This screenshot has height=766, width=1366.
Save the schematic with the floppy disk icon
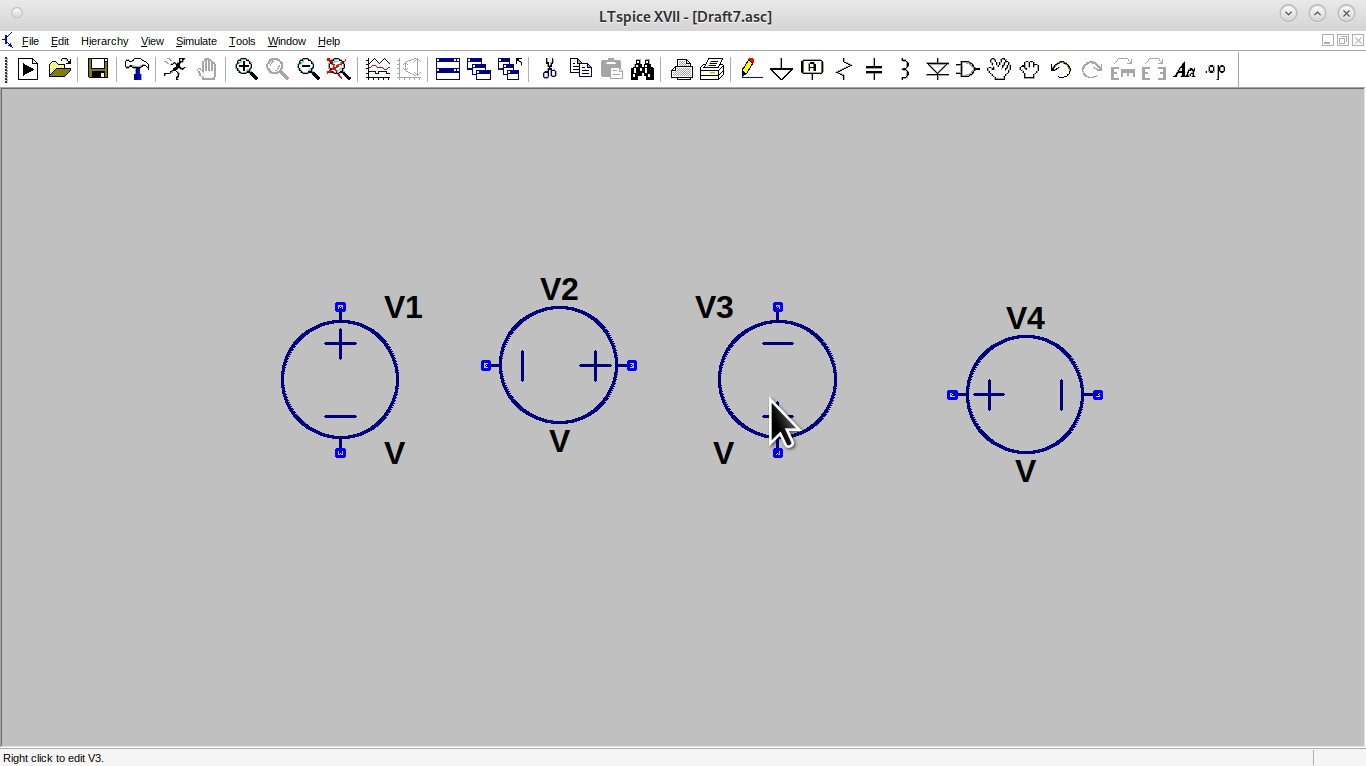click(x=97, y=69)
